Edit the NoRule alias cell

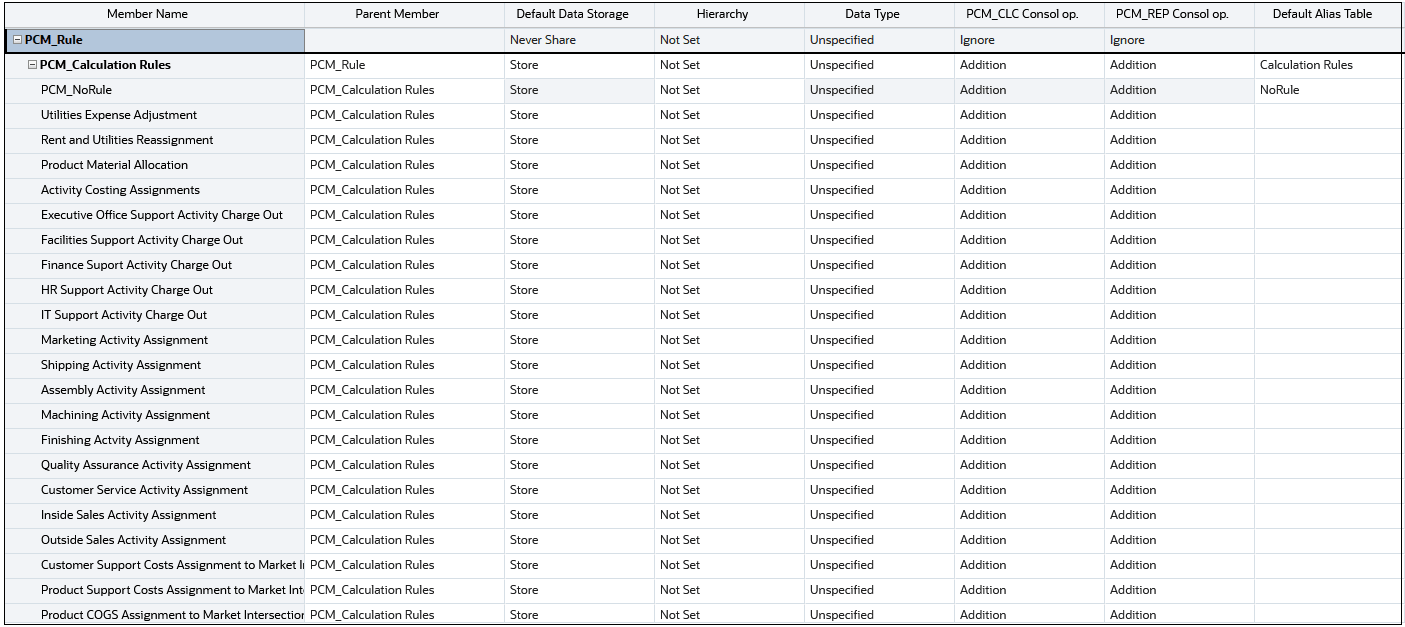(x=1280, y=90)
